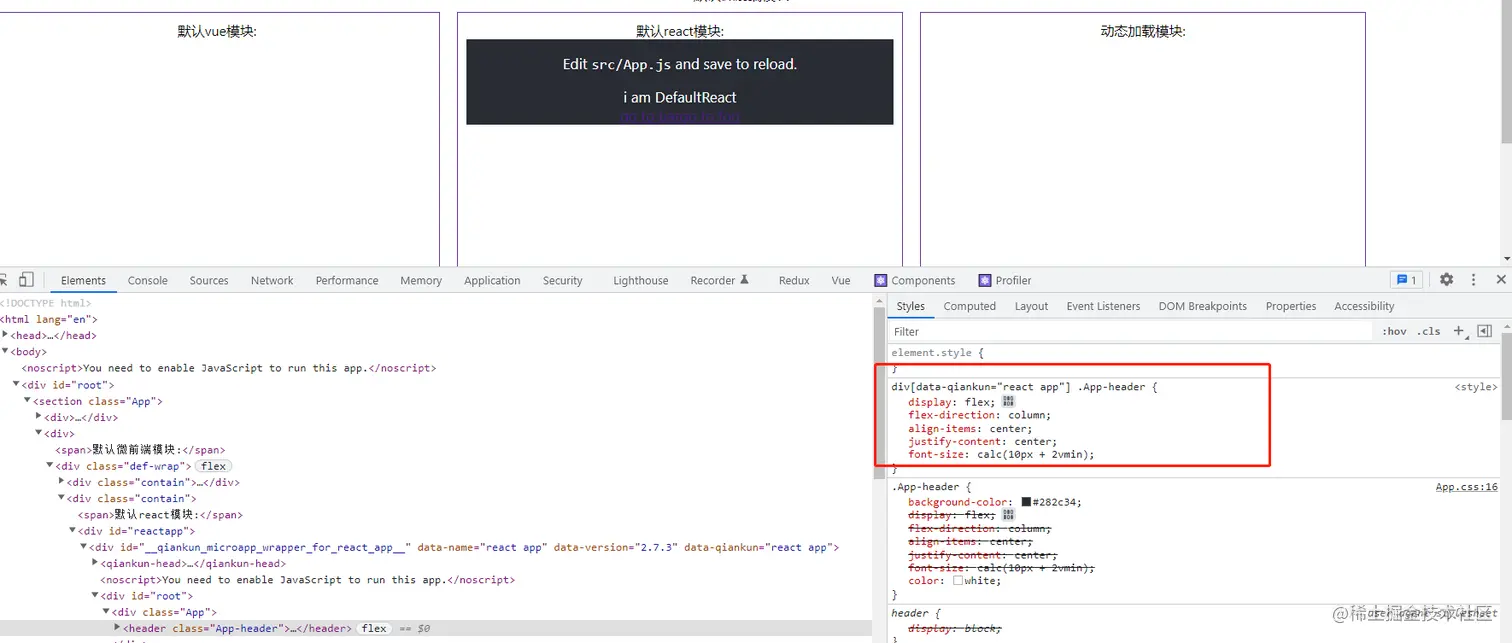Open DevTools settings gear
Screen dimensions: 1512x643
(x=1446, y=280)
